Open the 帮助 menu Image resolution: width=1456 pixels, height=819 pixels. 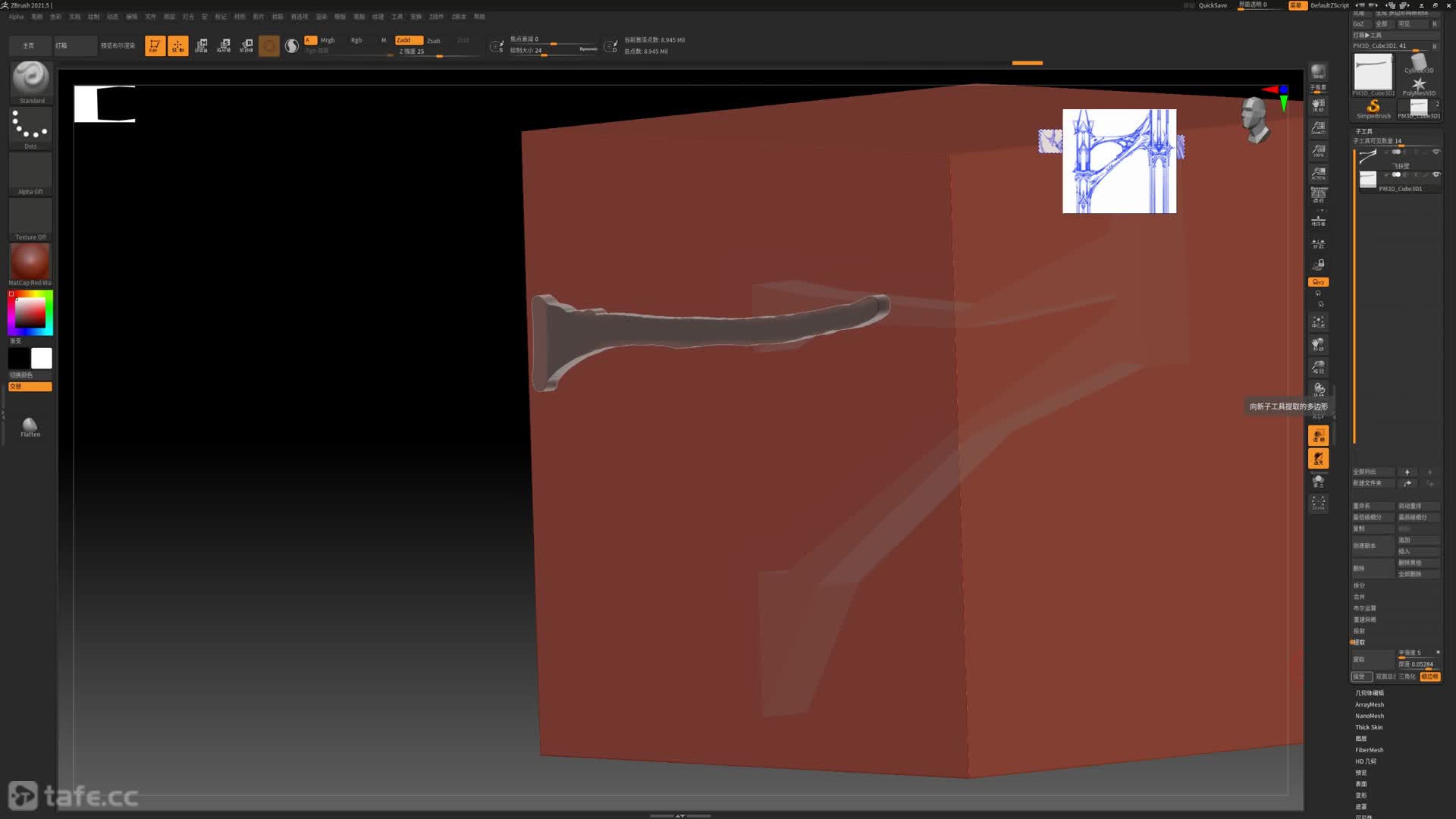click(479, 17)
